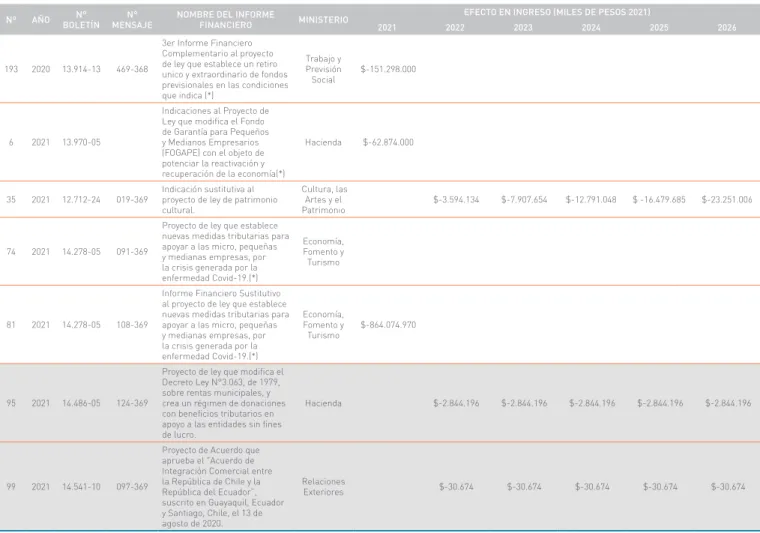Click the 'AÑO' column header
This screenshot has height=533, width=760.
(x=41, y=20)
